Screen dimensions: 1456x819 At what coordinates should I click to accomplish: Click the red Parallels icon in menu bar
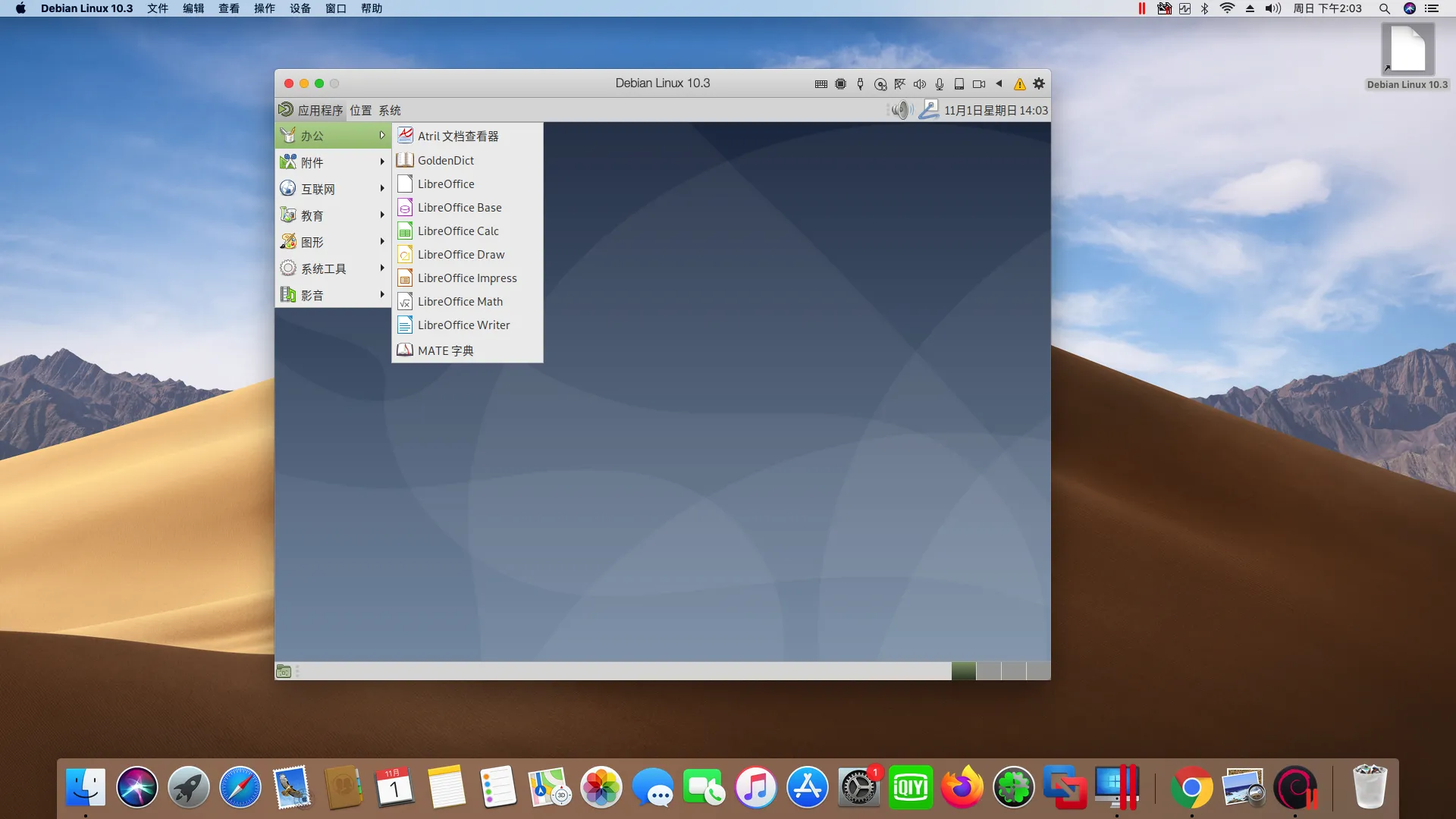click(x=1141, y=8)
